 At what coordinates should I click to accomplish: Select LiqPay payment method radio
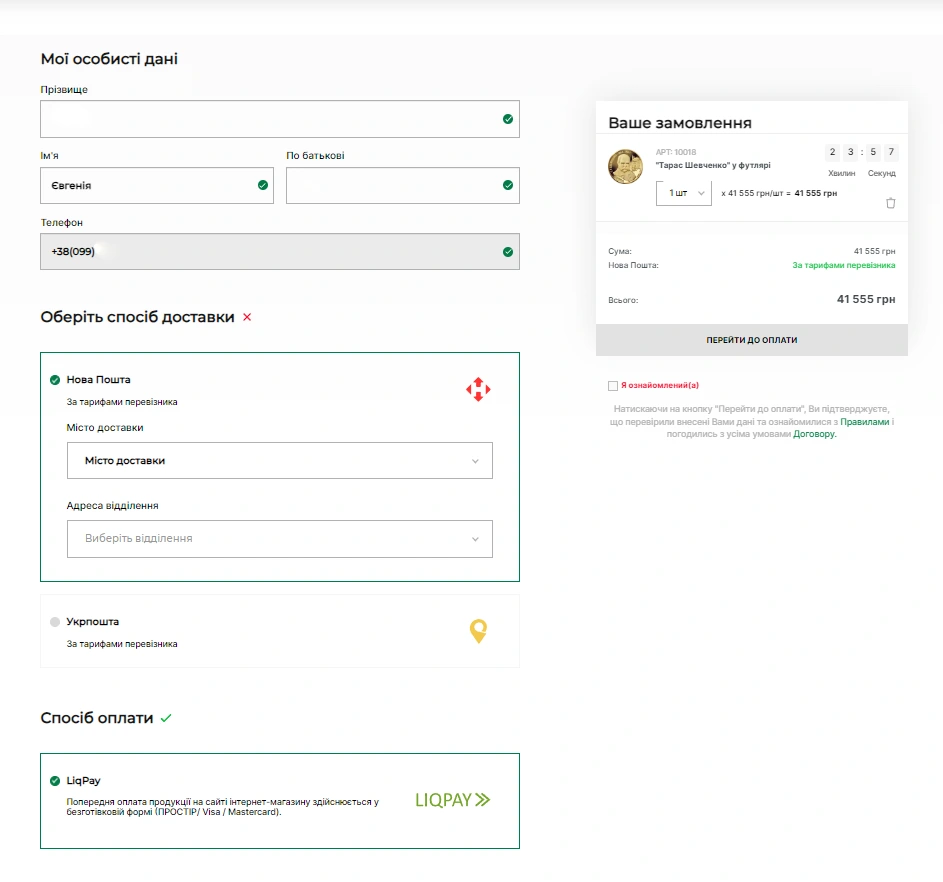pos(55,781)
